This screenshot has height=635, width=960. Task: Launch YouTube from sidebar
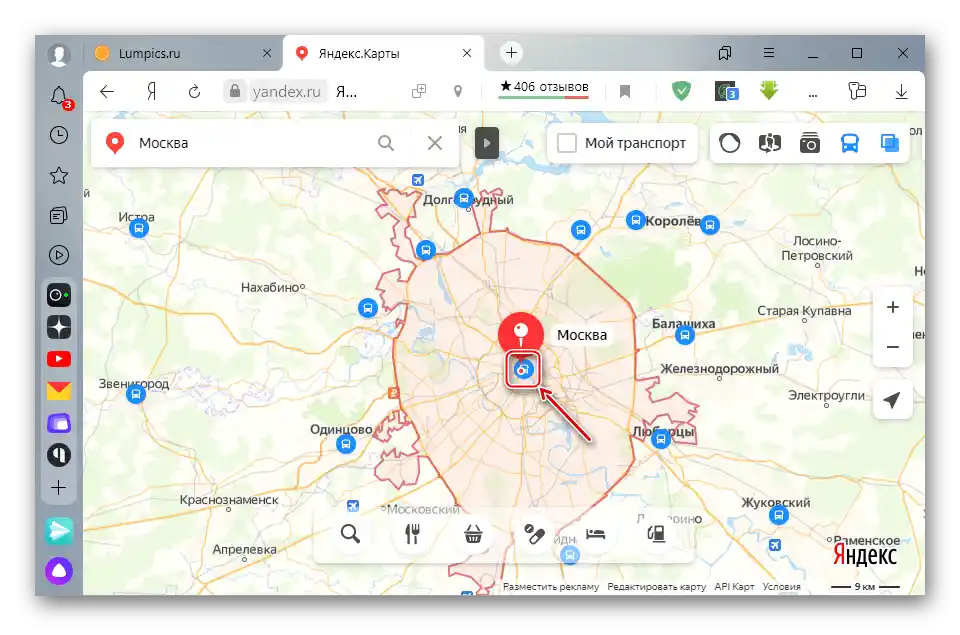[59, 359]
